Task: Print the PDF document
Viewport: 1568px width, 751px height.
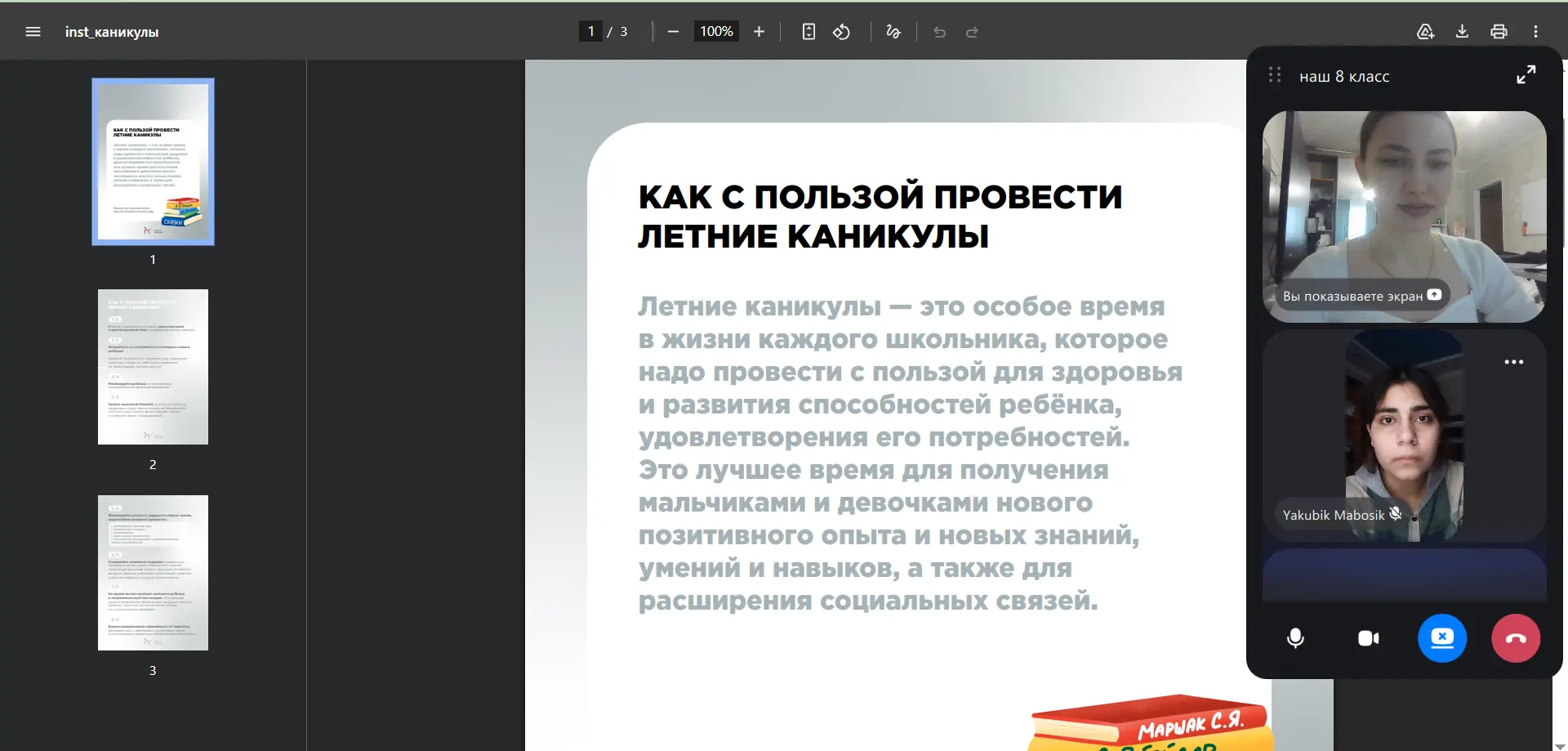Action: coord(1499,32)
